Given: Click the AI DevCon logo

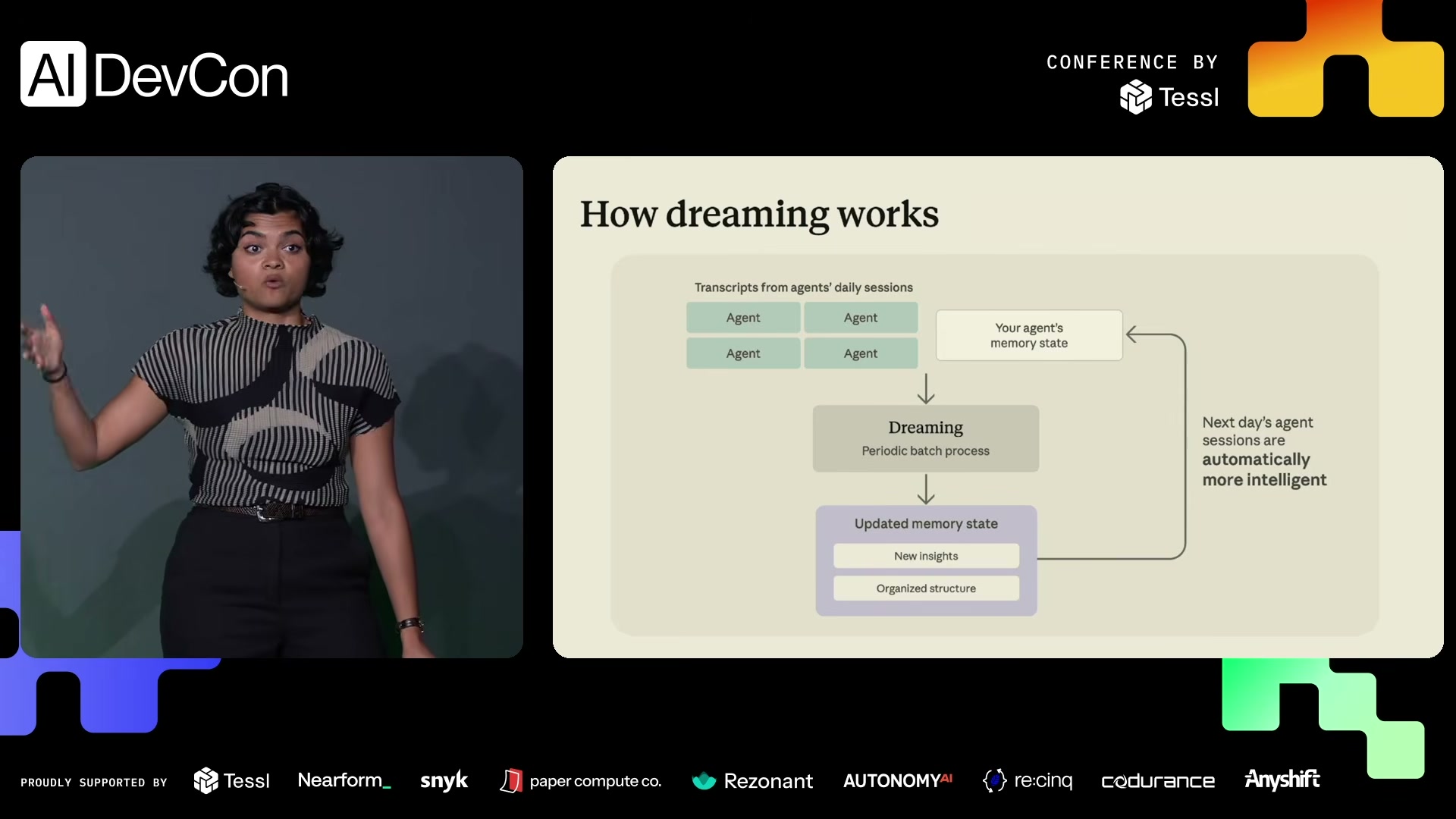Looking at the screenshot, I should click(x=155, y=74).
